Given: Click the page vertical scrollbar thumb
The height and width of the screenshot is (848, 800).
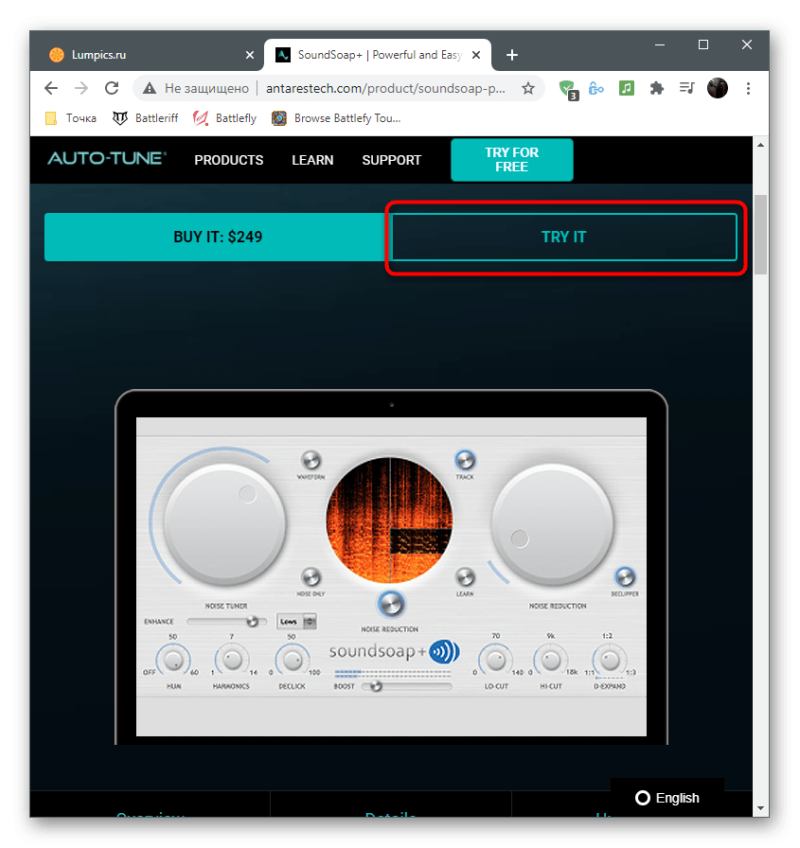Looking at the screenshot, I should click(x=761, y=234).
